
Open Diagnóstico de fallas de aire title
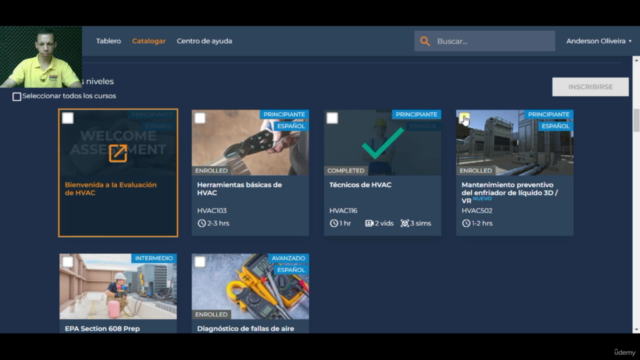point(245,329)
